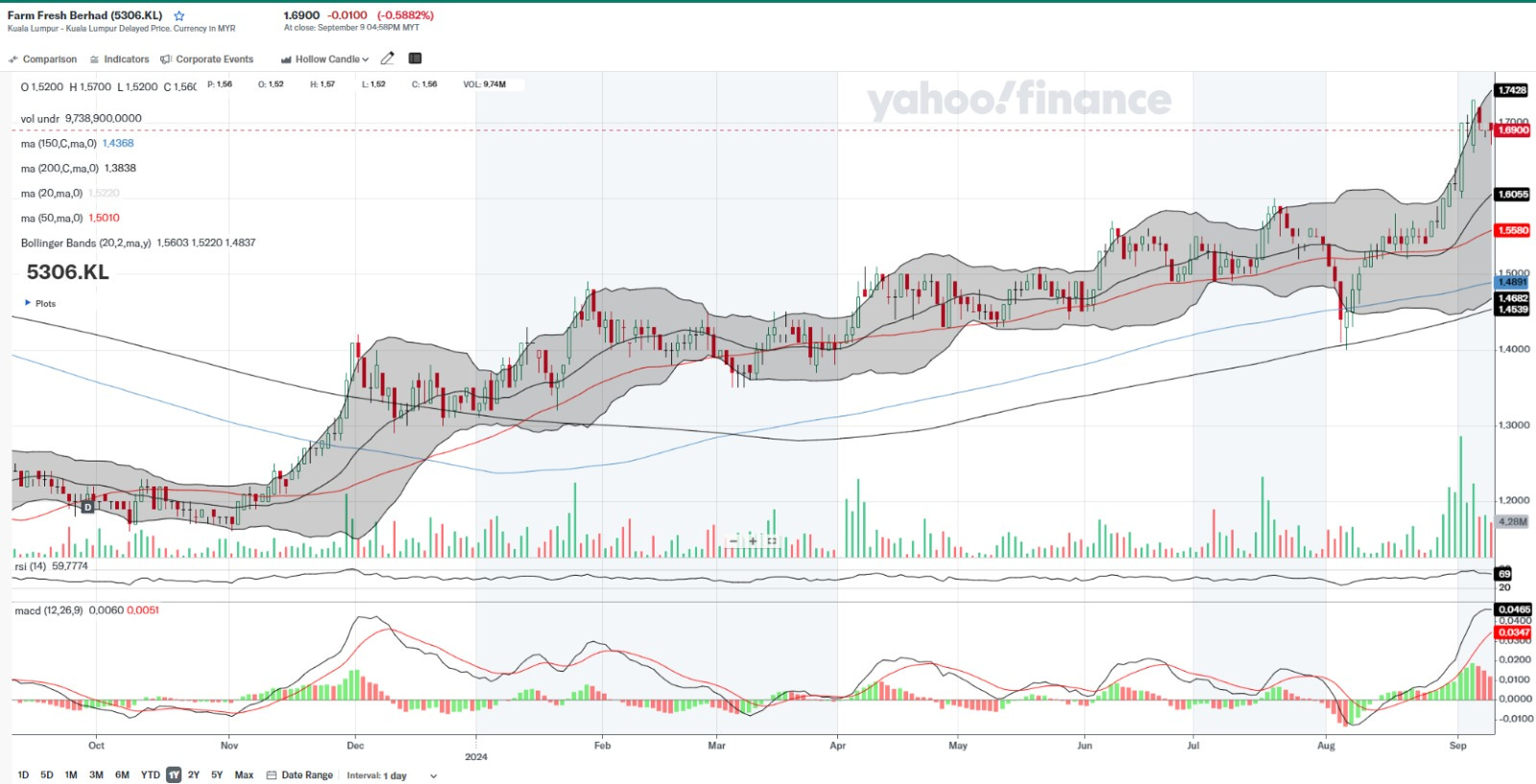Image resolution: width=1536 pixels, height=784 pixels.
Task: Select the YTD time range
Action: pos(150,775)
